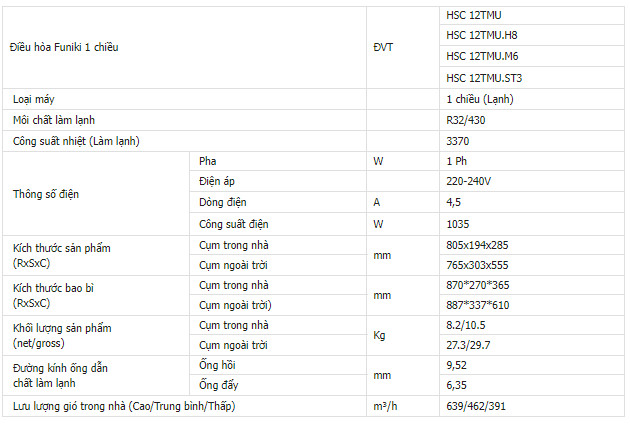Image resolution: width=630 pixels, height=437 pixels.
Task: Select the ĐVT column header
Action: (384, 47)
